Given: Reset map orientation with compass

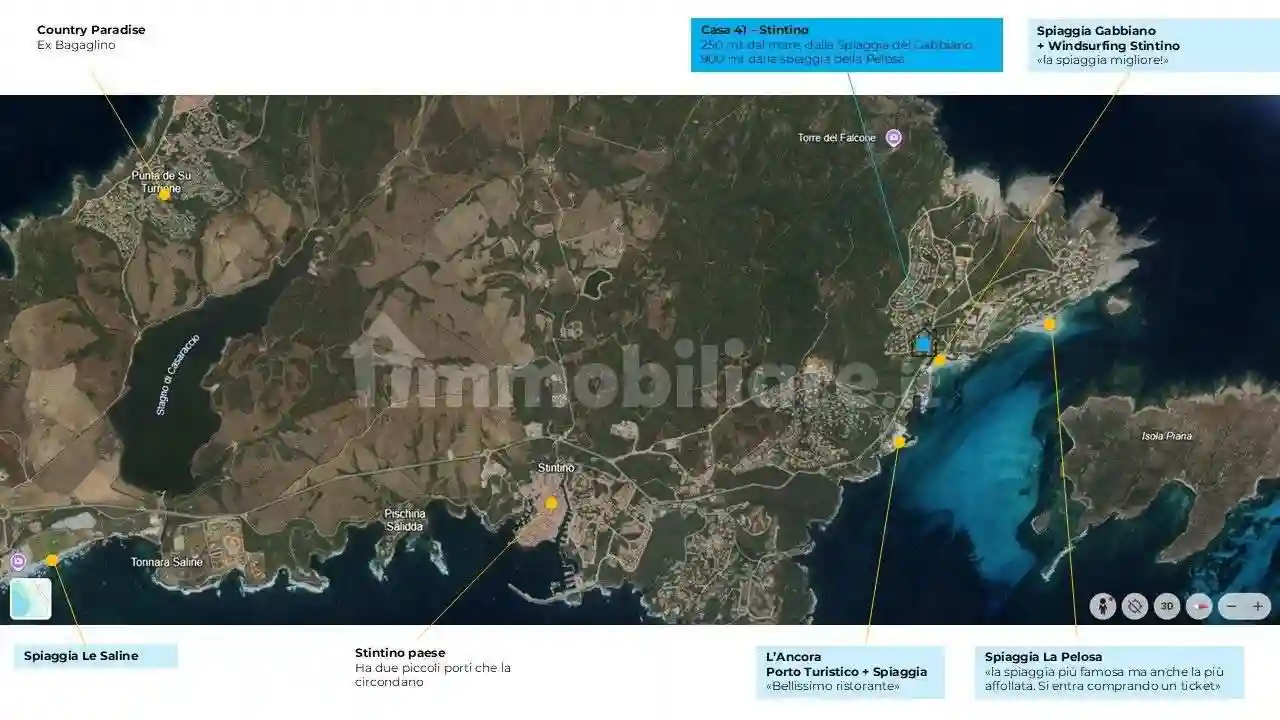Looking at the screenshot, I should coord(1199,606).
